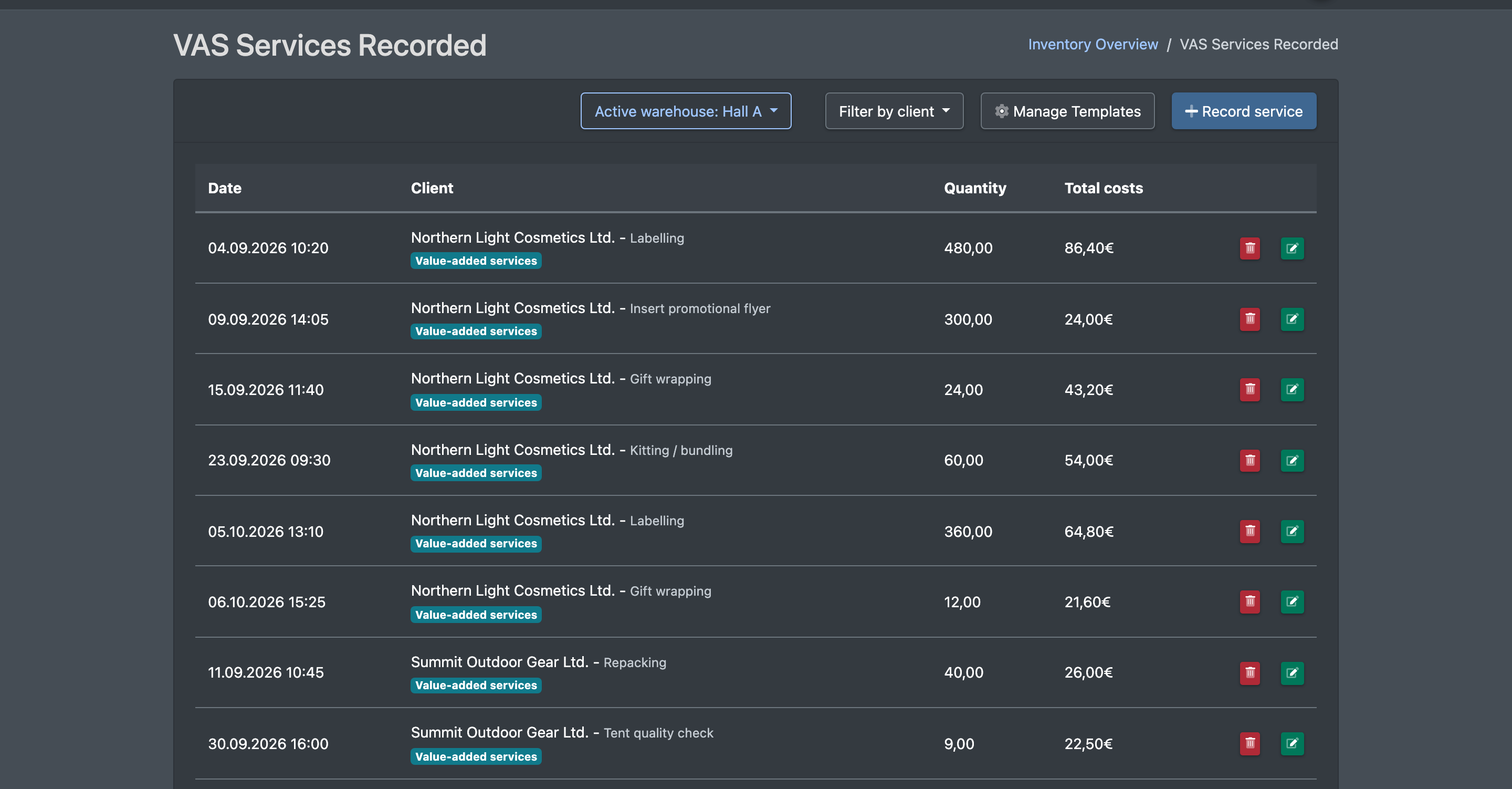Viewport: 1512px width, 789px height.
Task: Delete the Insert promotional flyer record
Action: (x=1249, y=319)
